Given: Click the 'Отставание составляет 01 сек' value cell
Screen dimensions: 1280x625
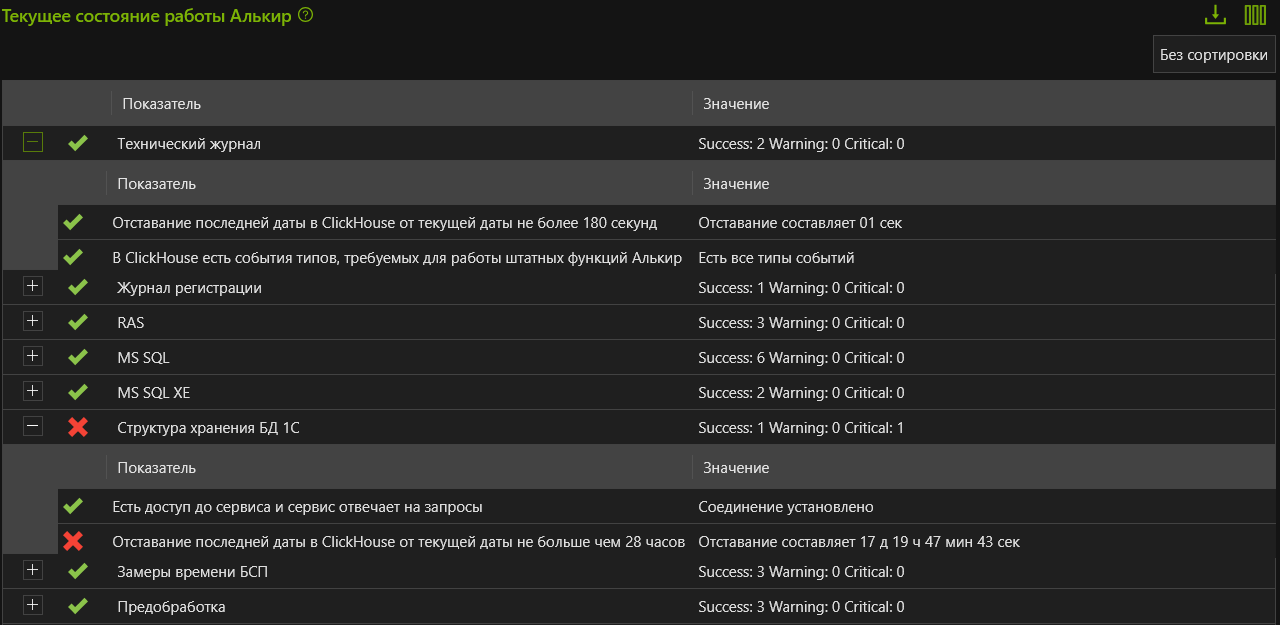Looking at the screenshot, I should (800, 223).
